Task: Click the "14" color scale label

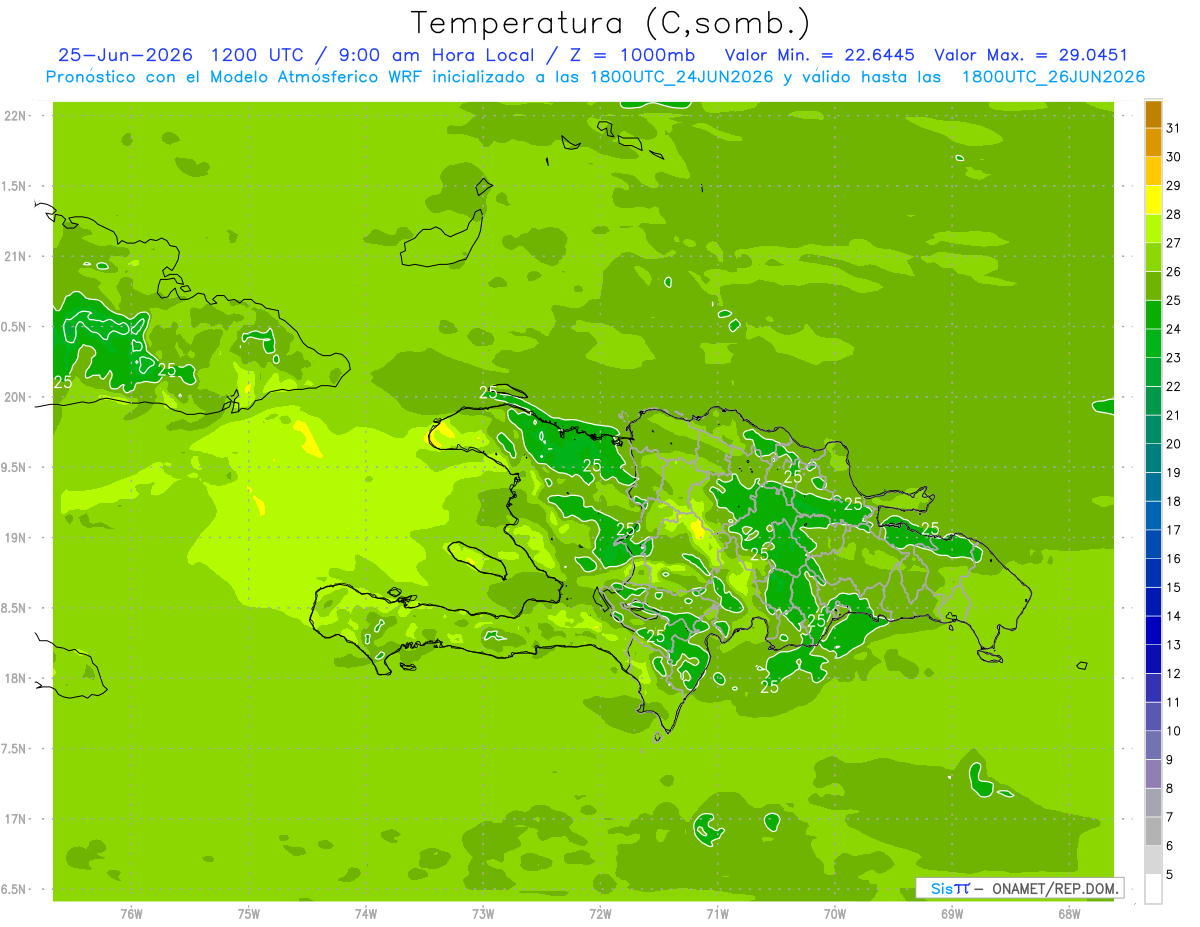Action: point(1174,617)
